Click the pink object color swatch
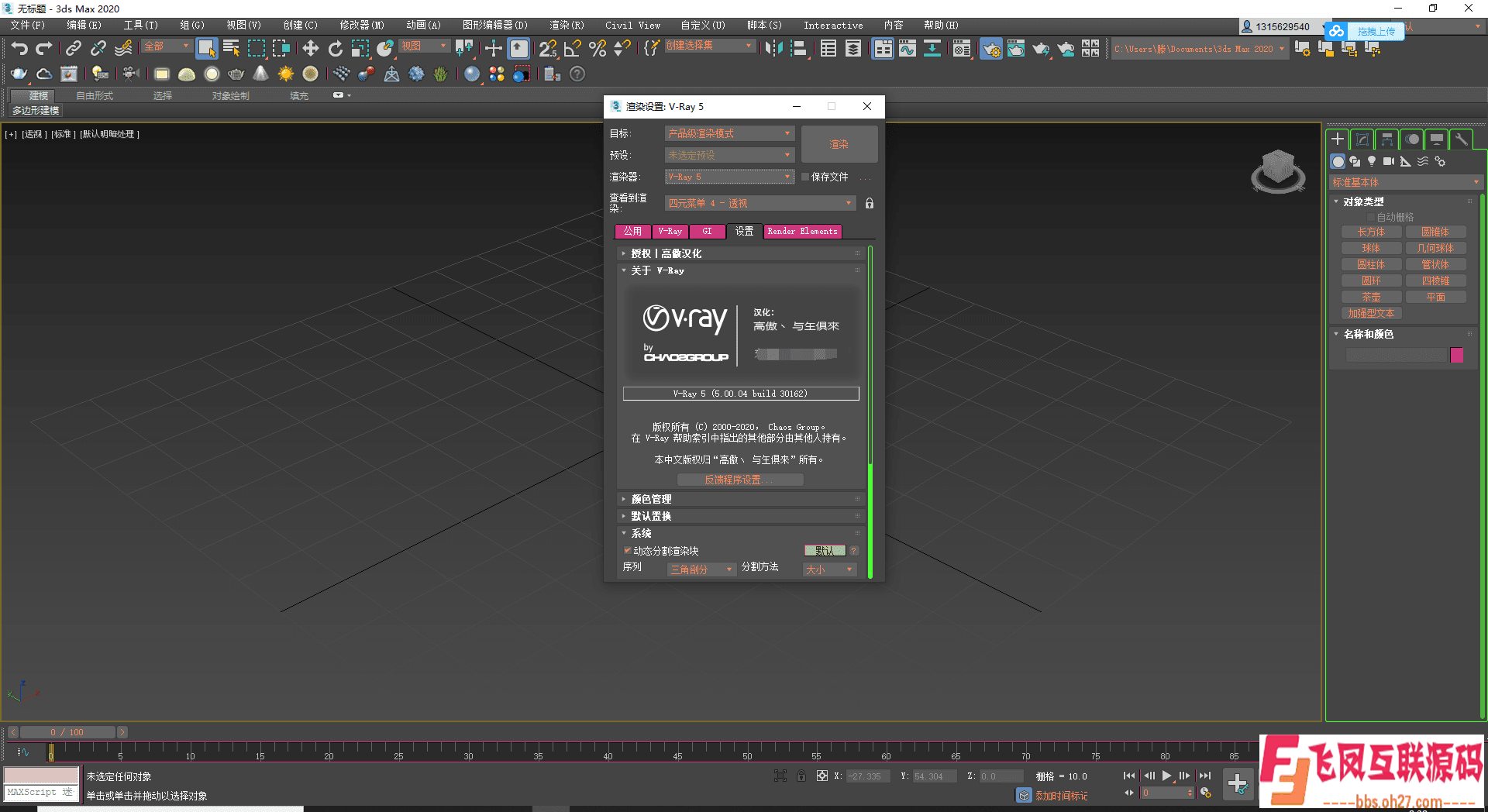The height and width of the screenshot is (812, 1488). pos(1457,355)
